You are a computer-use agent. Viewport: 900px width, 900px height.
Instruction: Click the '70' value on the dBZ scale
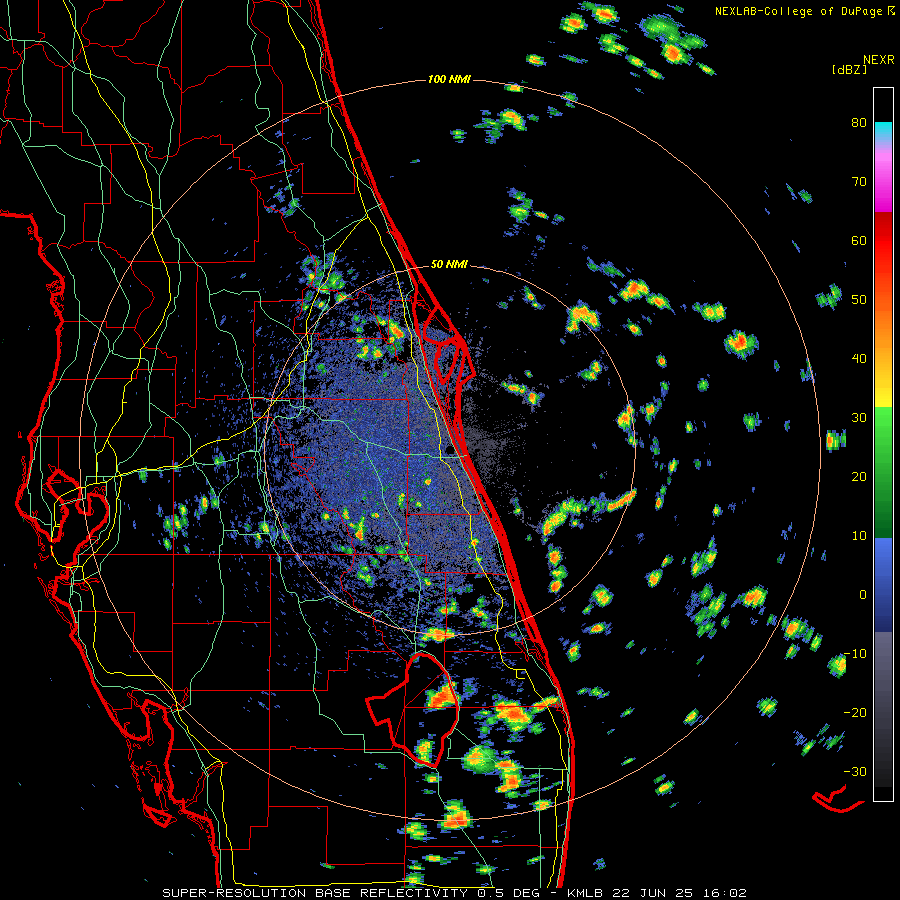859,182
